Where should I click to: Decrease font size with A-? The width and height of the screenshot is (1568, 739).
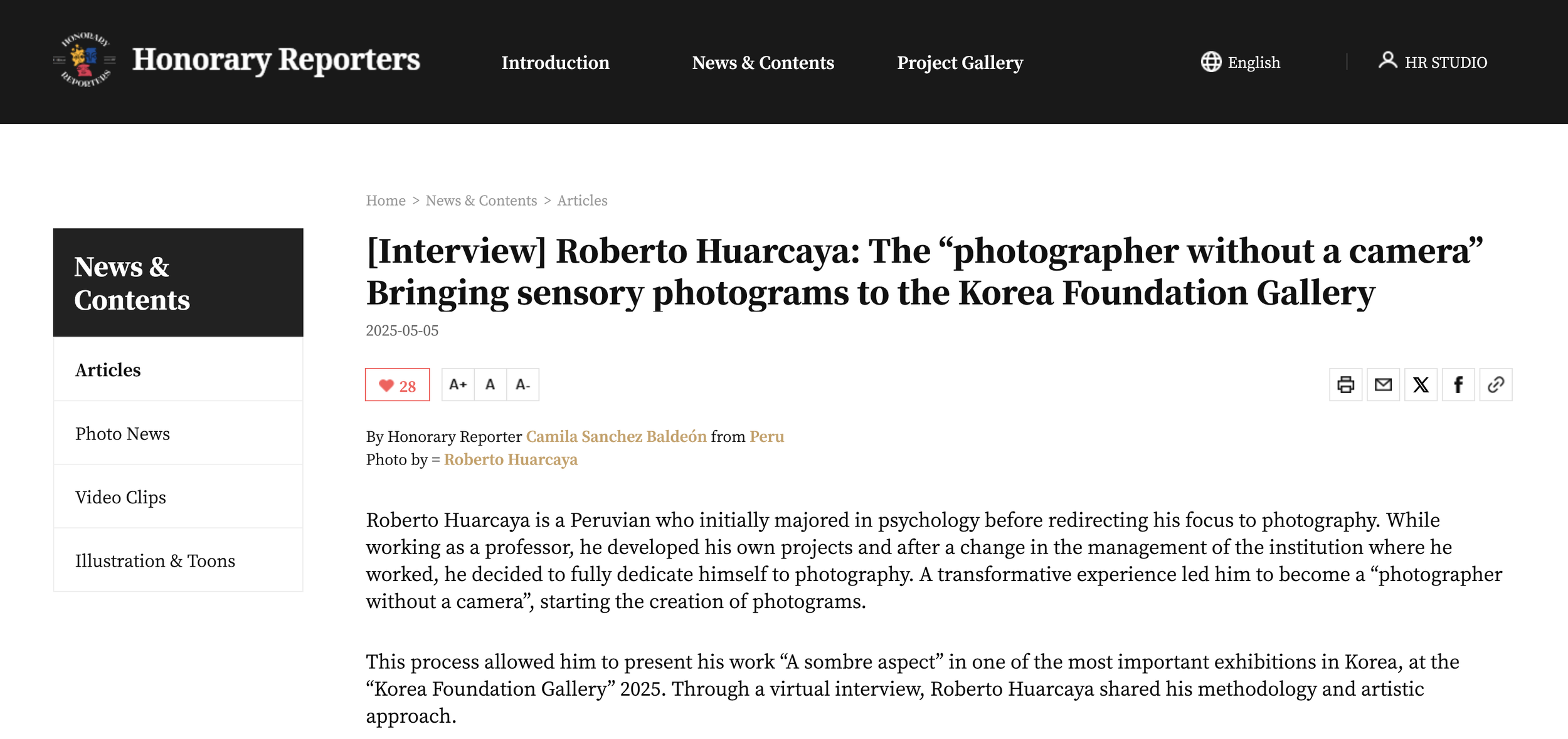click(x=523, y=385)
